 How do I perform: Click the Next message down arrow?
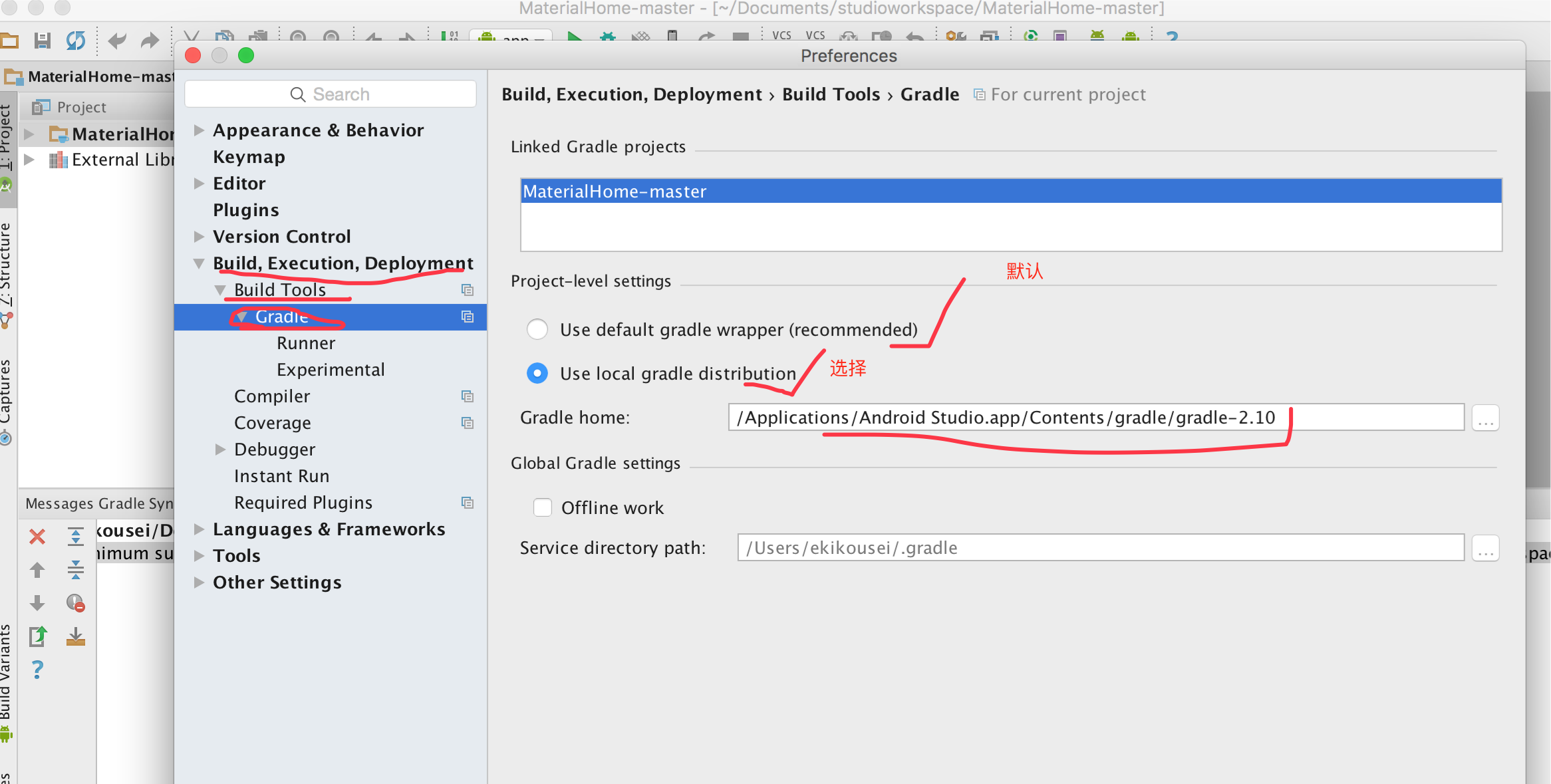pyautogui.click(x=37, y=603)
